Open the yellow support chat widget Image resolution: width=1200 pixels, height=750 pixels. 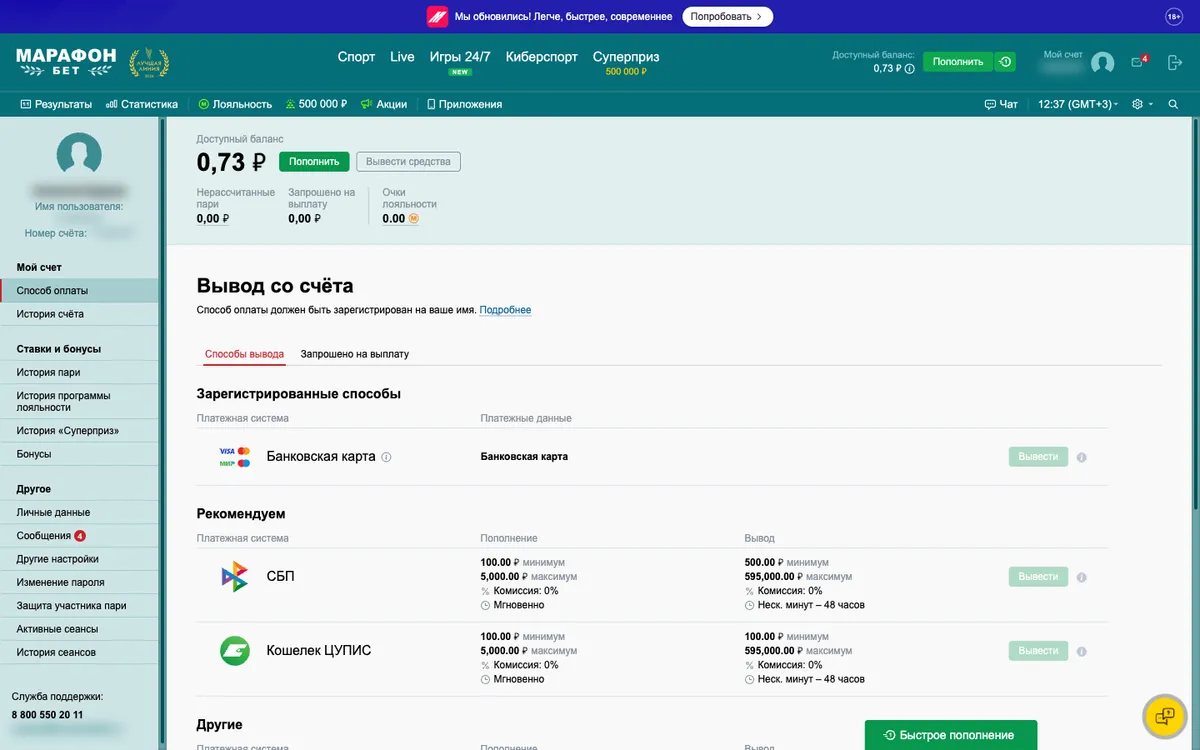(x=1165, y=715)
